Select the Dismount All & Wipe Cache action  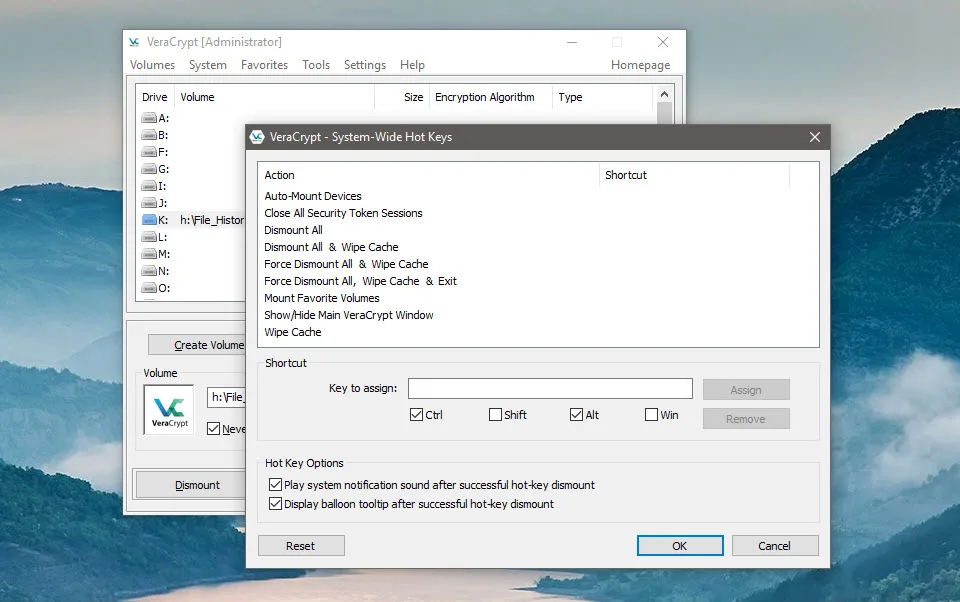331,247
